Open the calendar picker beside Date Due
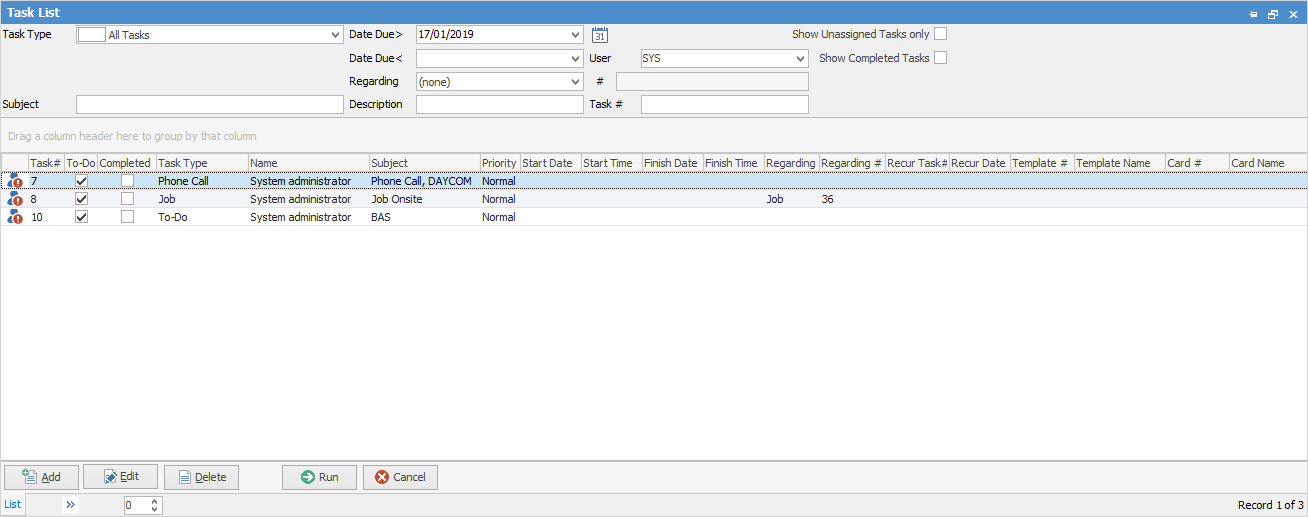Image resolution: width=1308 pixels, height=517 pixels. [600, 35]
